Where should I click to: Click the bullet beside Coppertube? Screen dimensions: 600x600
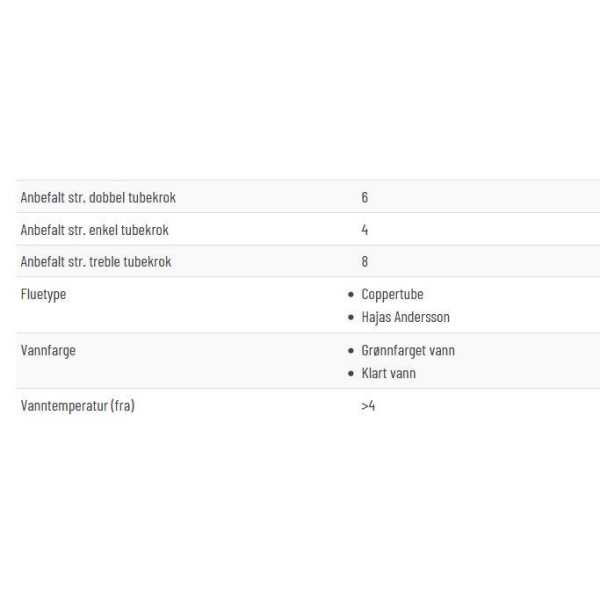[351, 295]
